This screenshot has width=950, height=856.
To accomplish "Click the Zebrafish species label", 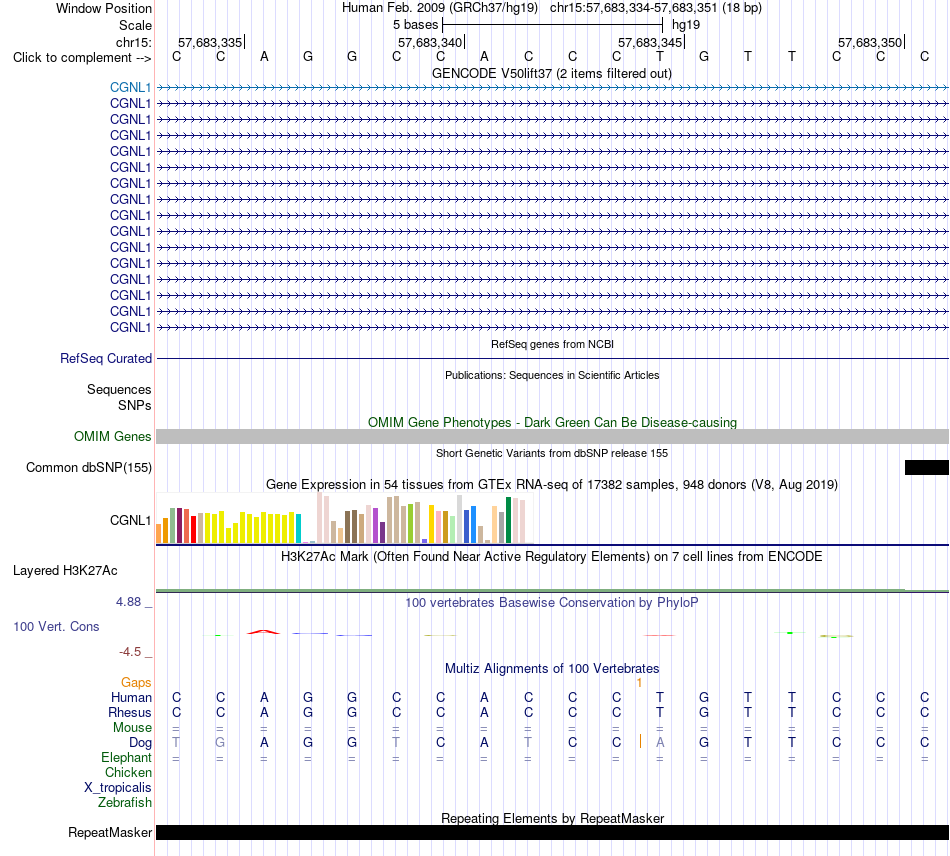I will click(125, 802).
